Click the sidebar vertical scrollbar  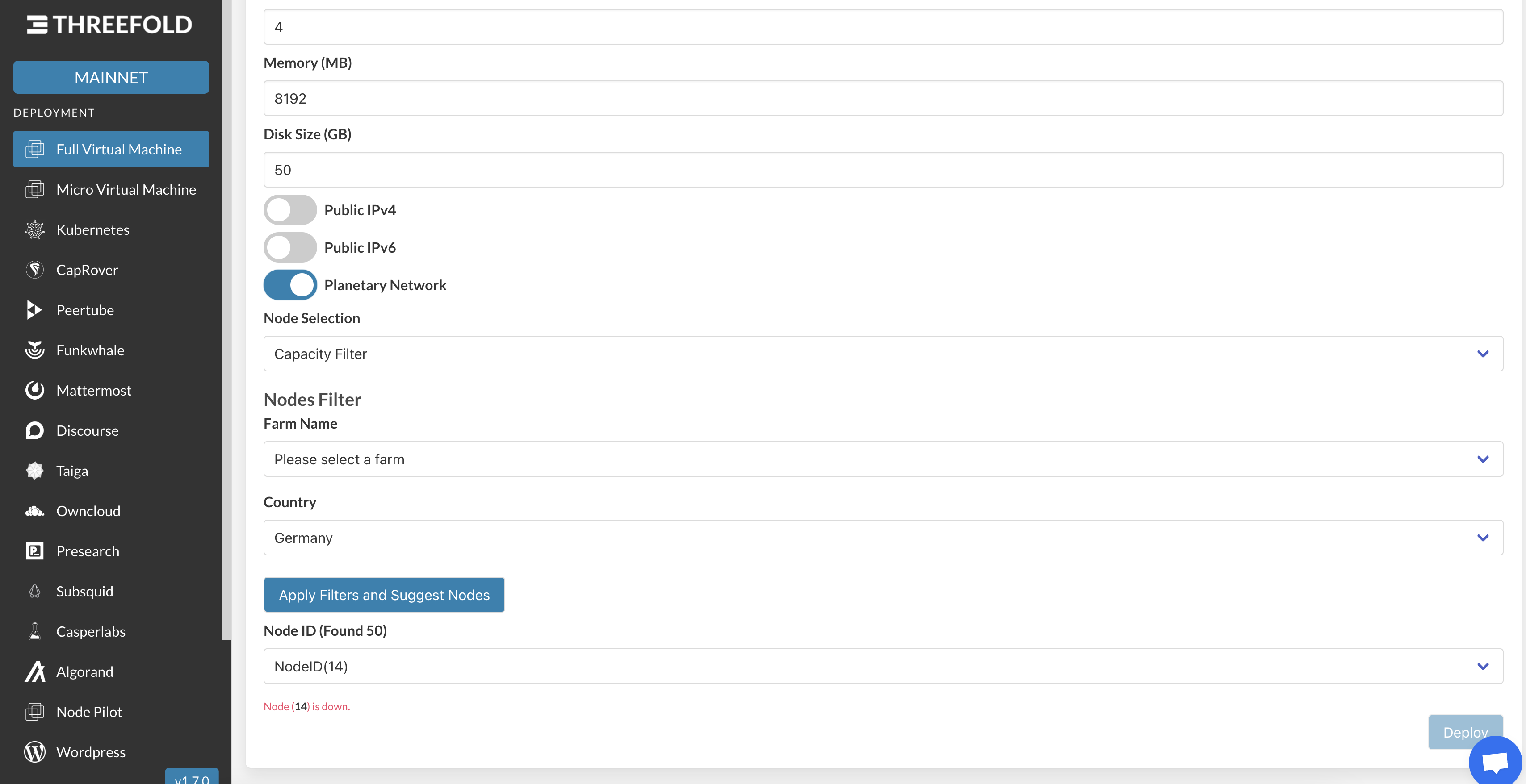(227, 320)
